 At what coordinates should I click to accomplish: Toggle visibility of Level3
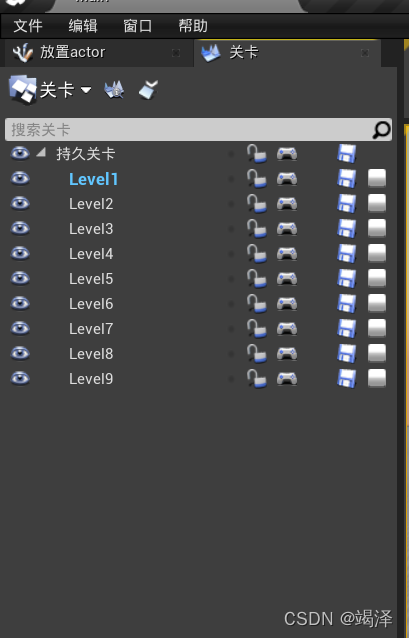click(x=20, y=228)
